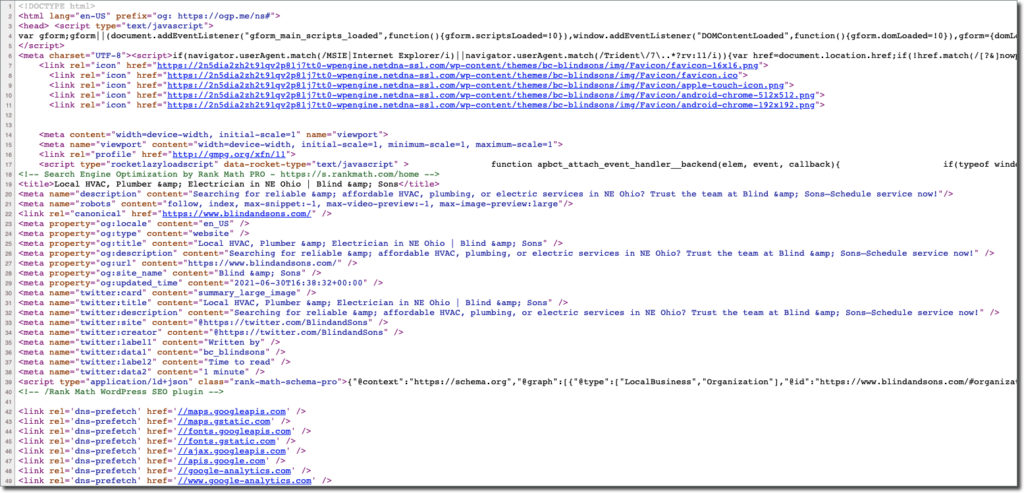Click the minimum-scale=1 viewport meta line
The width and height of the screenshot is (1024, 493).
point(300,144)
